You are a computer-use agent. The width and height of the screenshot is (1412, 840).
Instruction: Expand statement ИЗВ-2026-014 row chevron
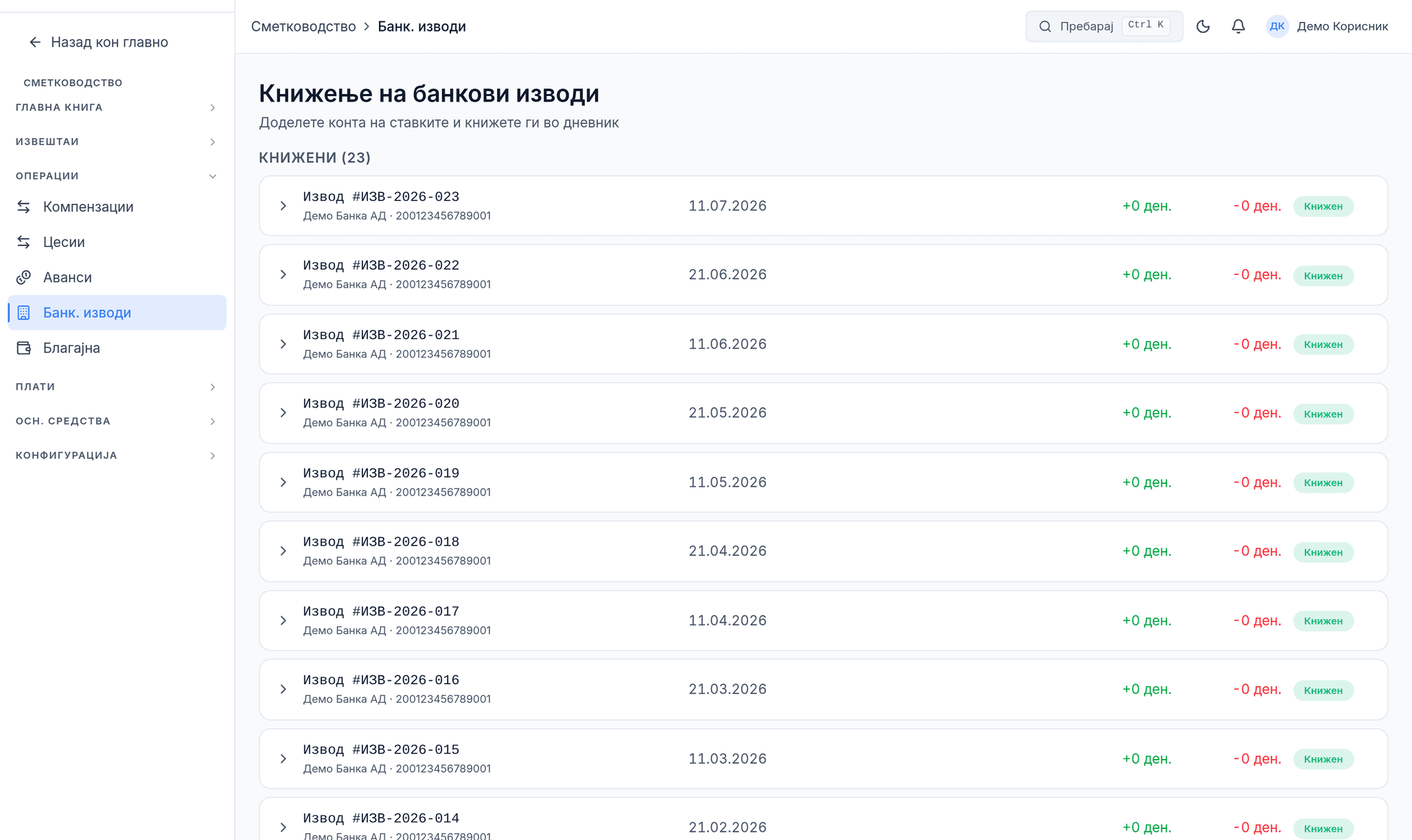[x=283, y=828]
